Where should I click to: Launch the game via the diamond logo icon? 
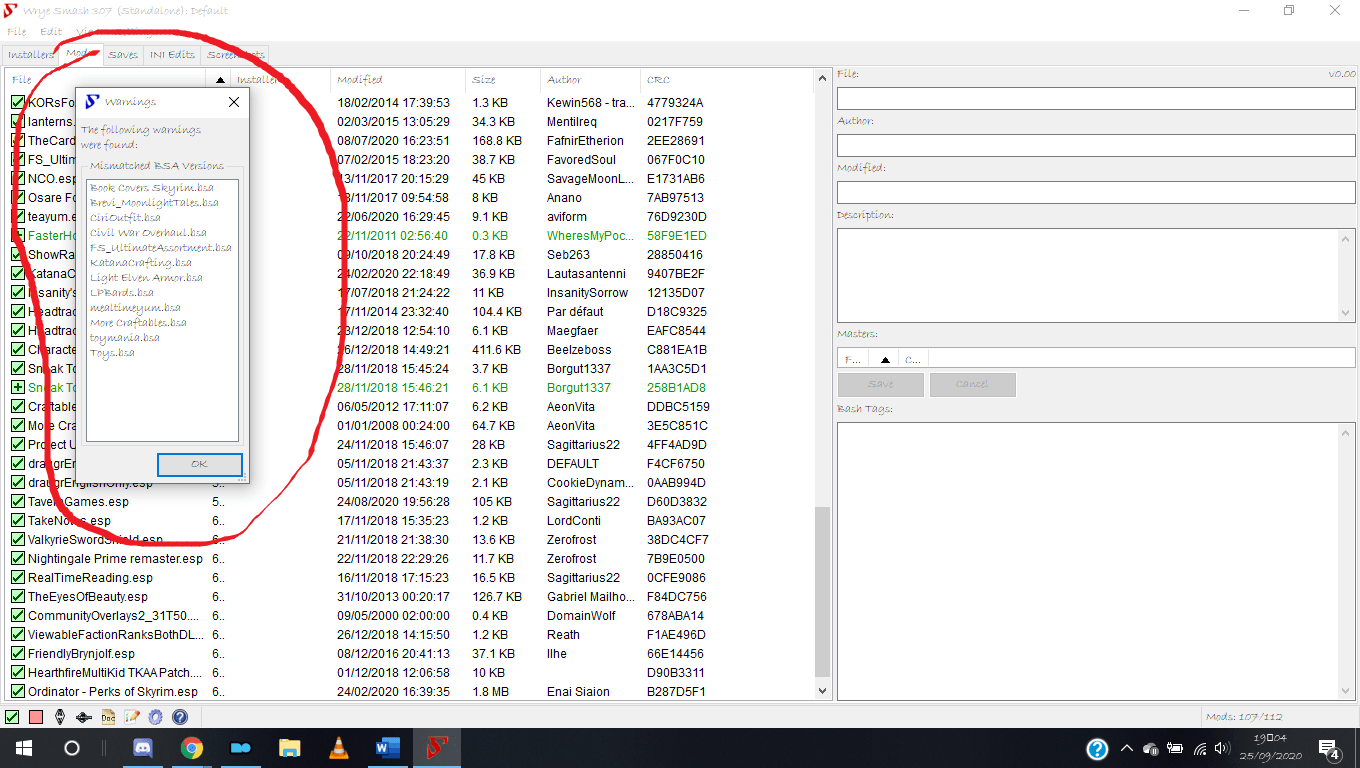pyautogui.click(x=60, y=717)
